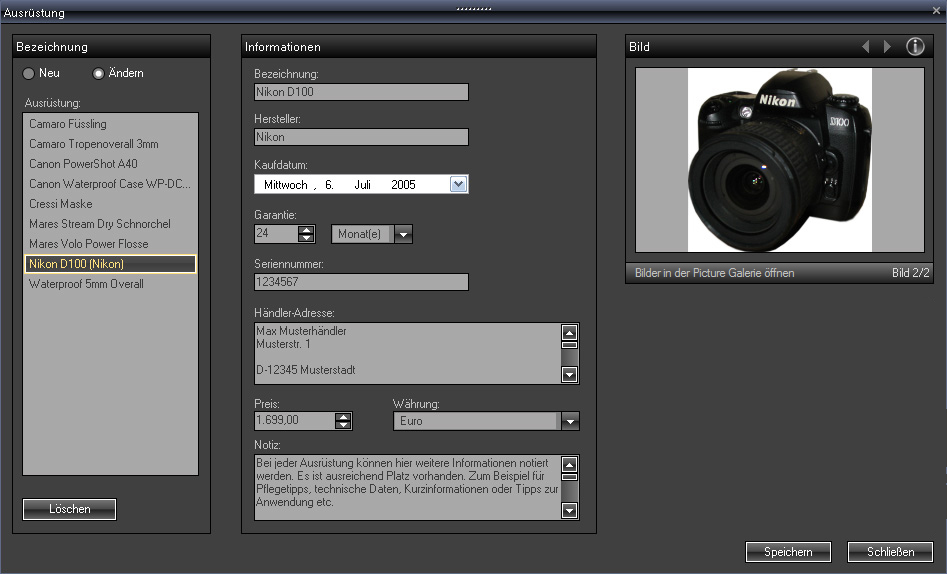The height and width of the screenshot is (574, 947).
Task: Click the Speichern button
Action: (788, 552)
